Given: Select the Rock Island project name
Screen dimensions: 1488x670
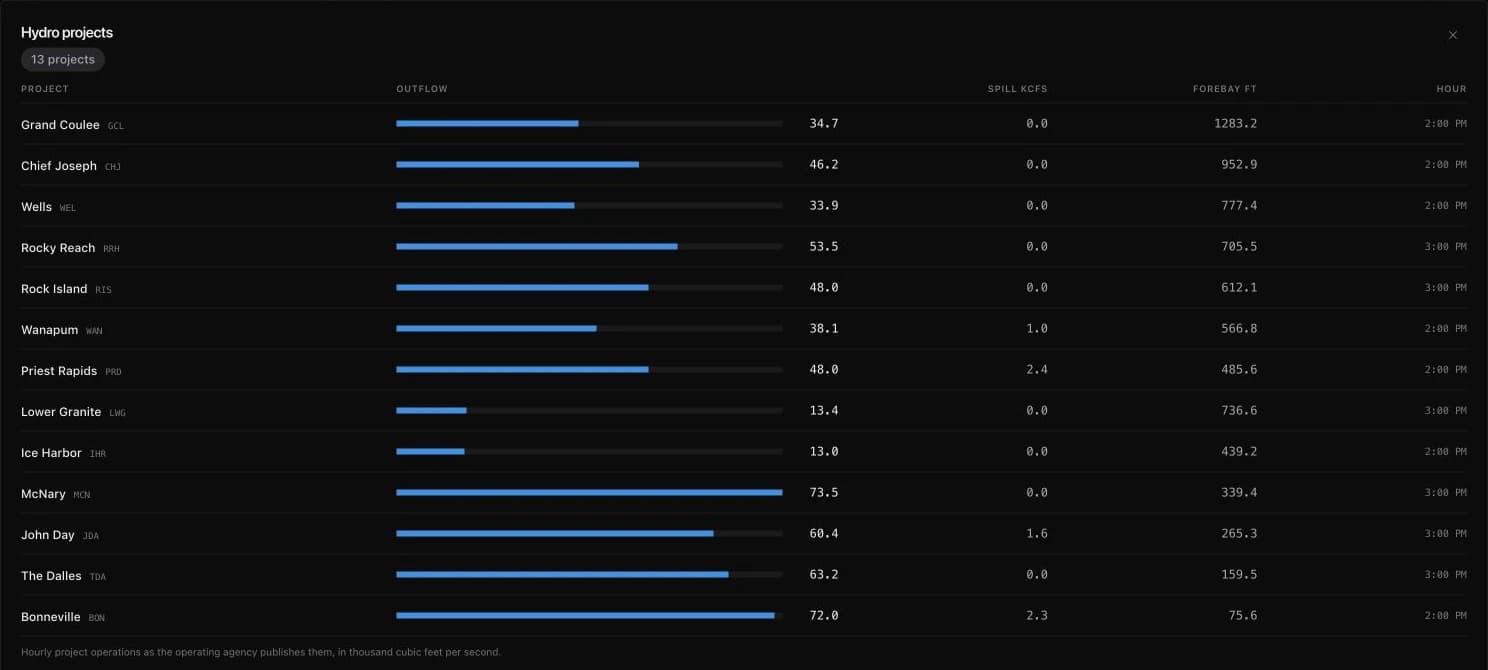Looking at the screenshot, I should pos(54,289).
